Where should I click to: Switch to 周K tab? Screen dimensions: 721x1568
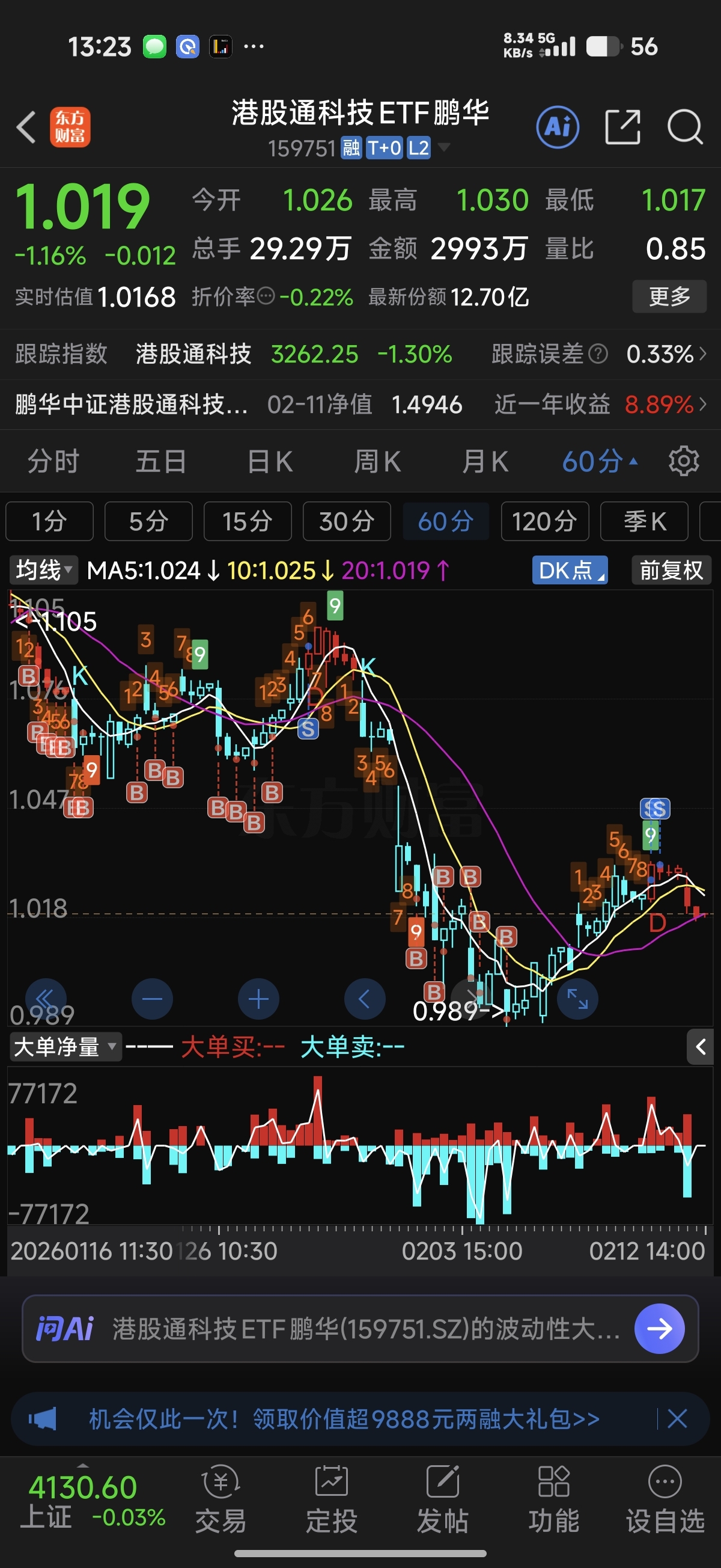pos(377,461)
